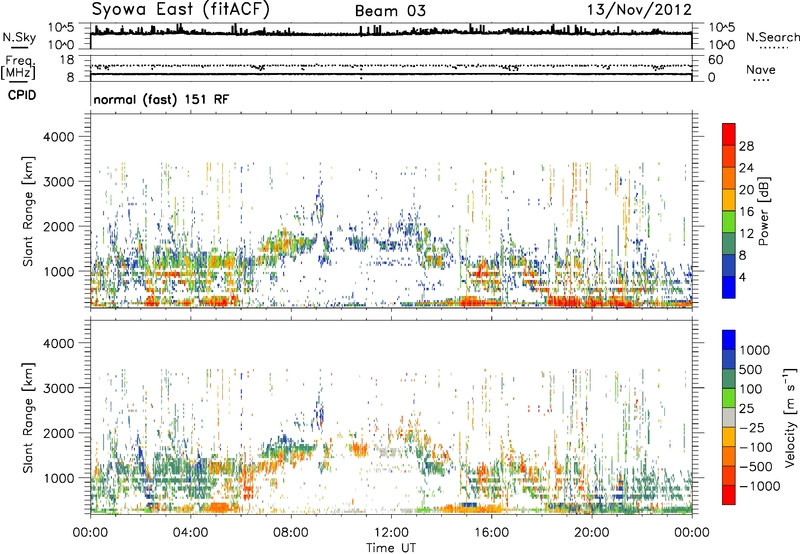This screenshot has width=800, height=554.
Task: Pick the gray -25 to 25 velocity colorbar segment
Action: click(729, 417)
